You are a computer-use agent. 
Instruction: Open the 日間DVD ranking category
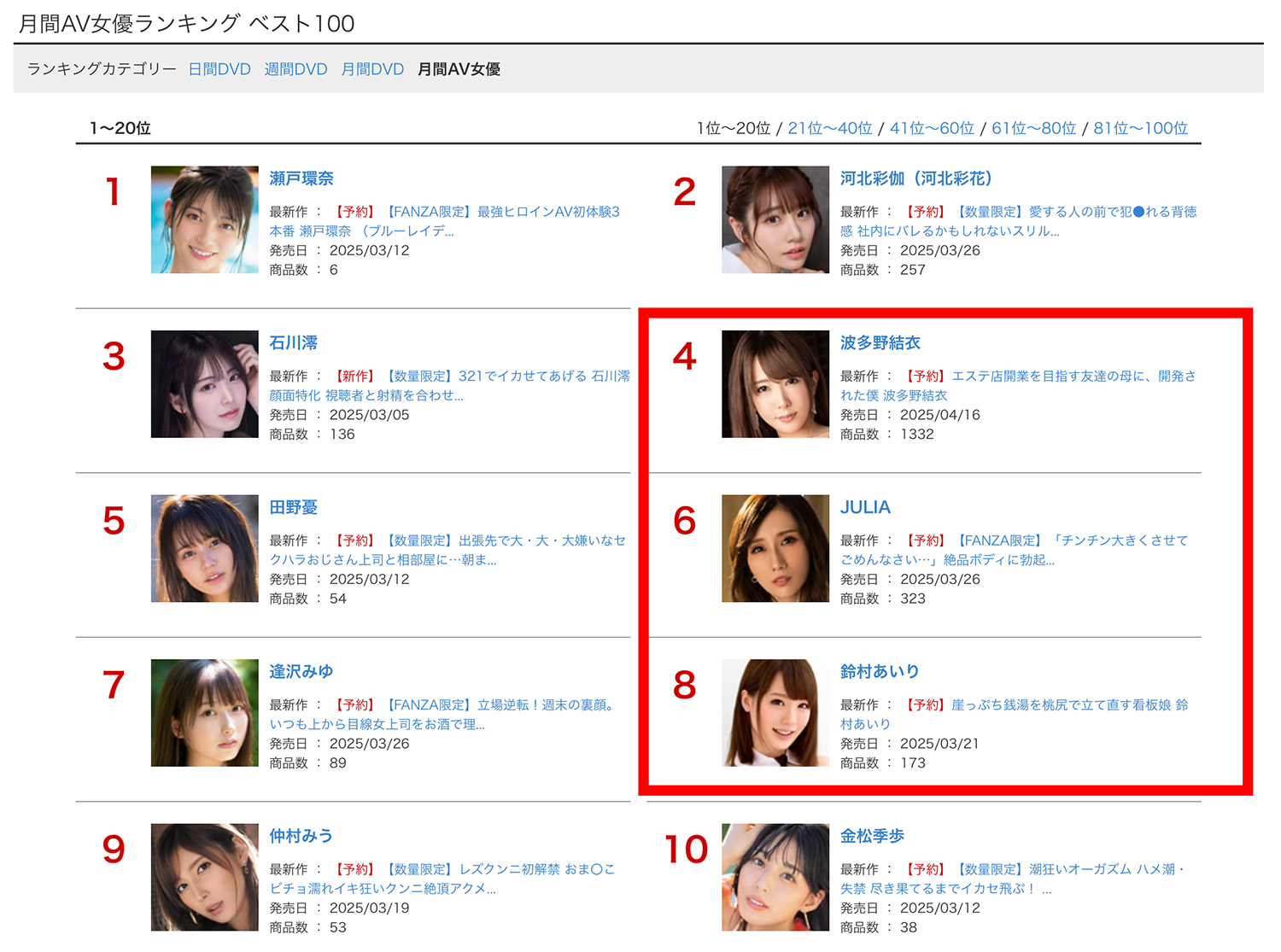pyautogui.click(x=219, y=69)
